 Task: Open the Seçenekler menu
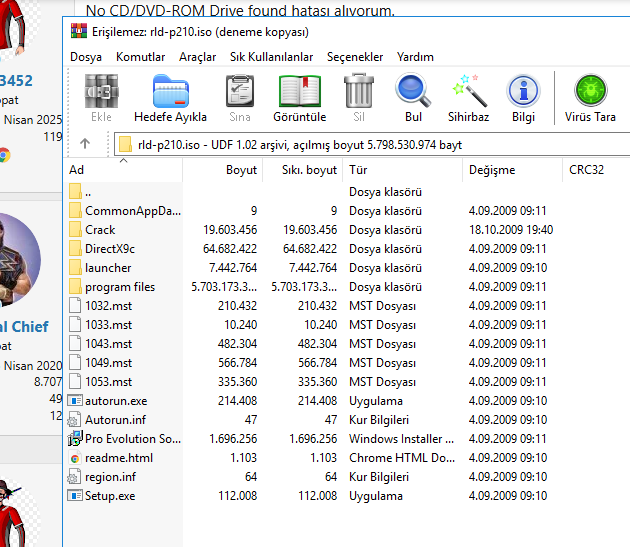click(x=355, y=57)
